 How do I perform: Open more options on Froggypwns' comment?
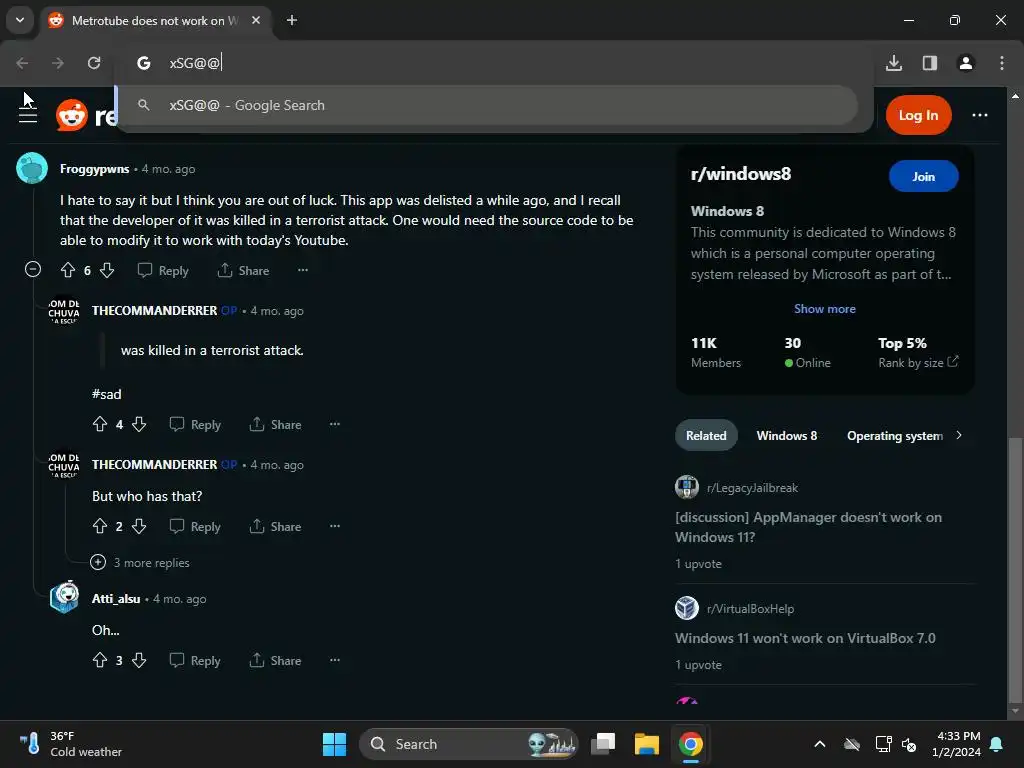pyautogui.click(x=303, y=270)
